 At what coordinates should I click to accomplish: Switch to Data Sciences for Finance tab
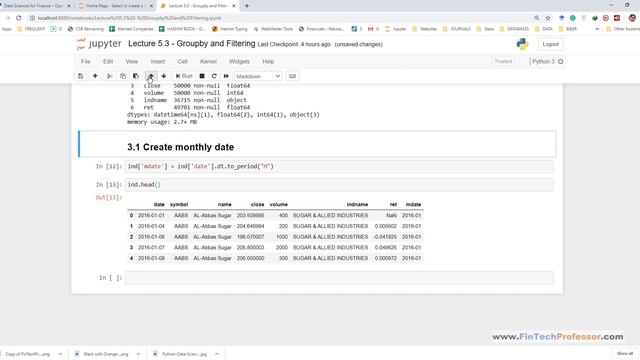(33, 6)
